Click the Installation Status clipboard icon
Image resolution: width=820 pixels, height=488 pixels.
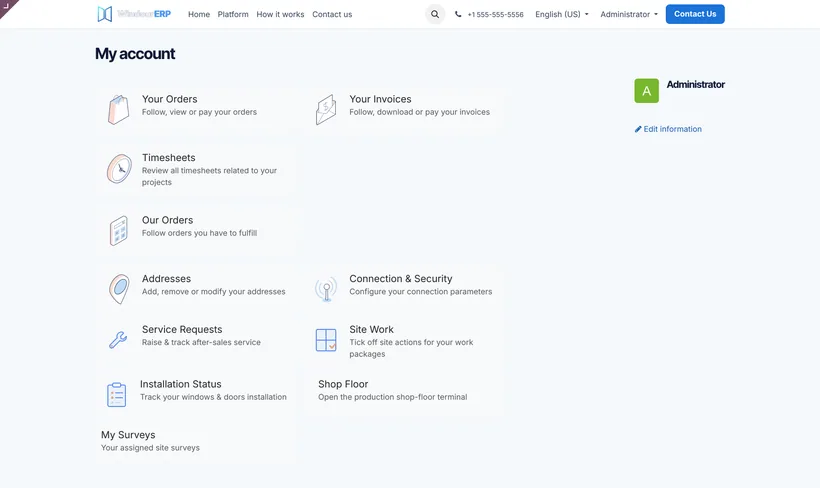(x=116, y=394)
